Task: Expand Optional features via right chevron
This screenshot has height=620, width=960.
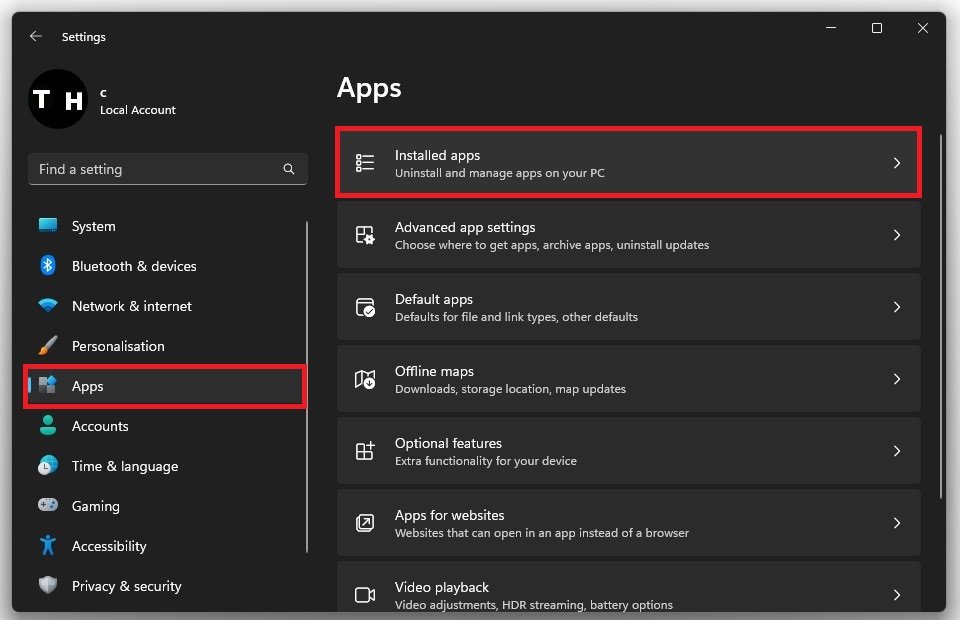Action: point(897,451)
